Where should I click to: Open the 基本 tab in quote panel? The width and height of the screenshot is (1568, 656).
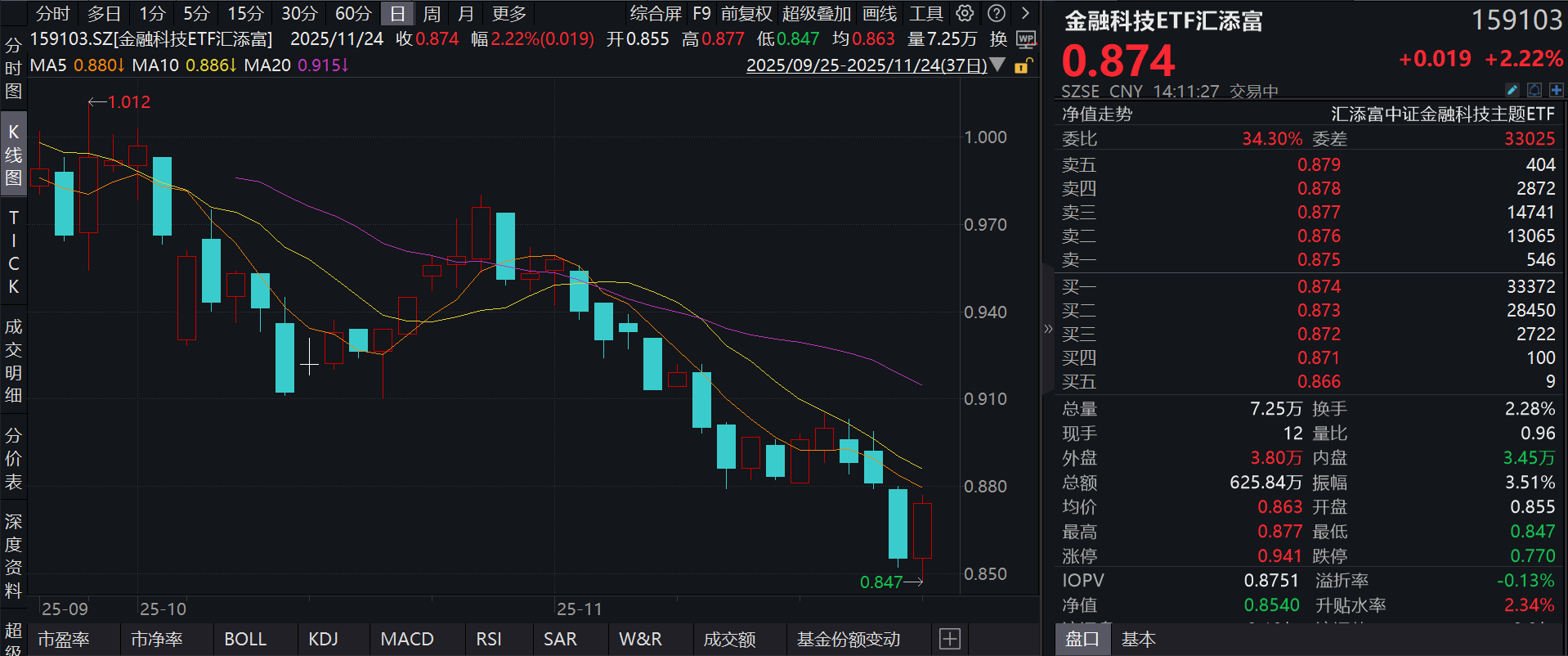(1138, 639)
